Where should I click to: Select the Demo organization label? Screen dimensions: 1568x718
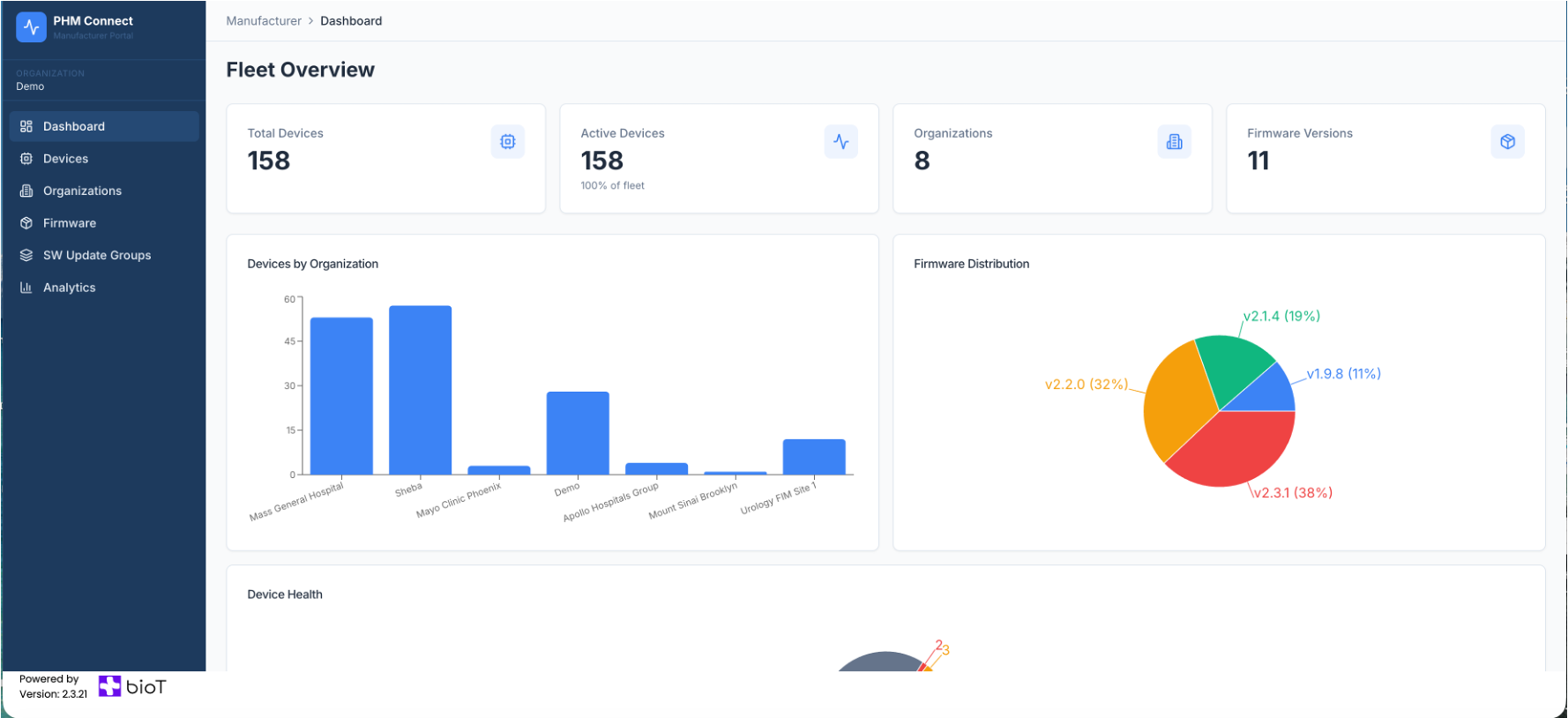tap(30, 86)
